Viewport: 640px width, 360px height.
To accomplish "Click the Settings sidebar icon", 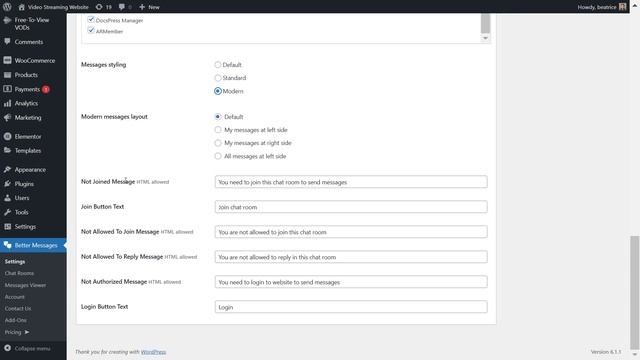I will [7, 227].
